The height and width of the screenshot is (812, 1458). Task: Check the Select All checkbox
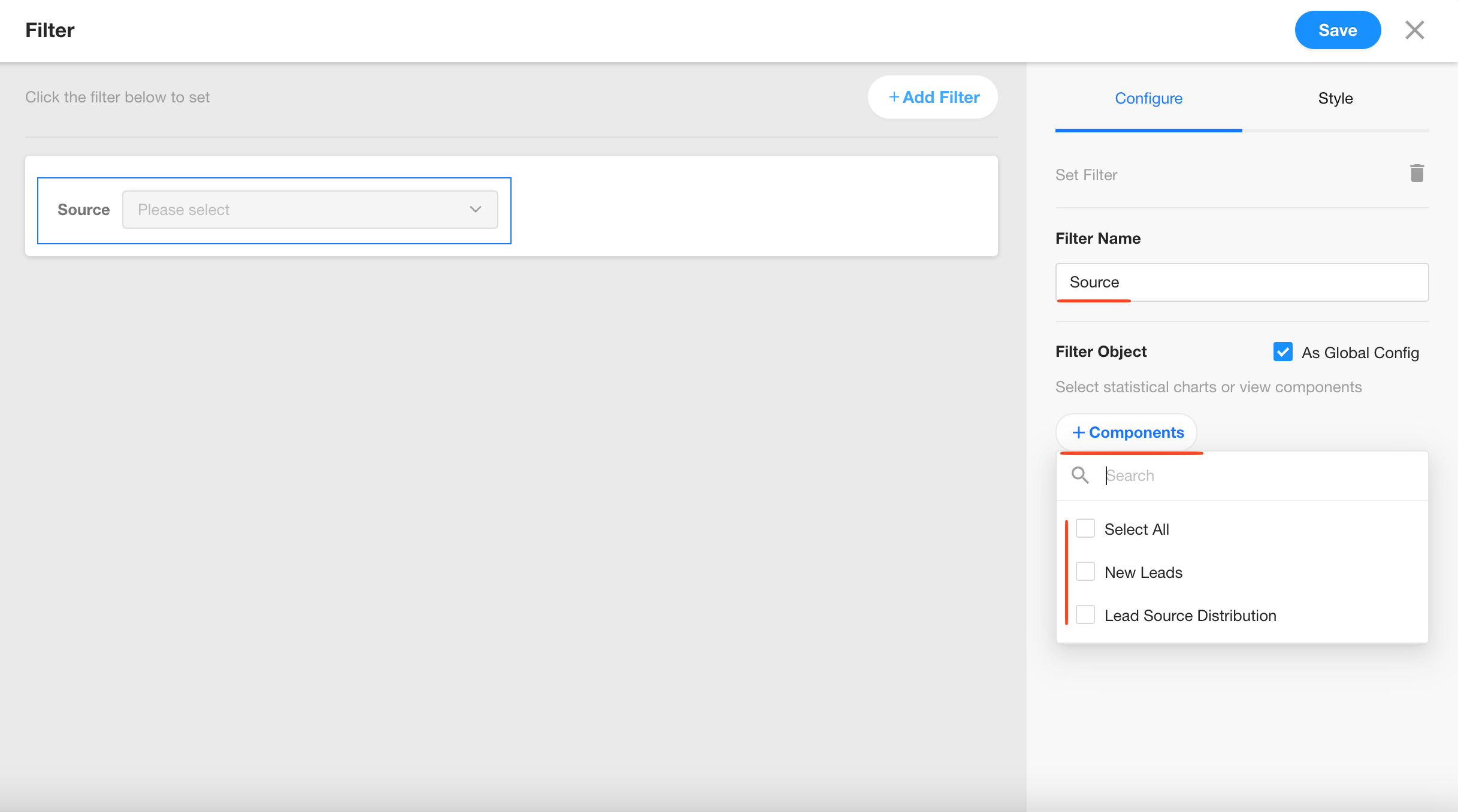1085,529
